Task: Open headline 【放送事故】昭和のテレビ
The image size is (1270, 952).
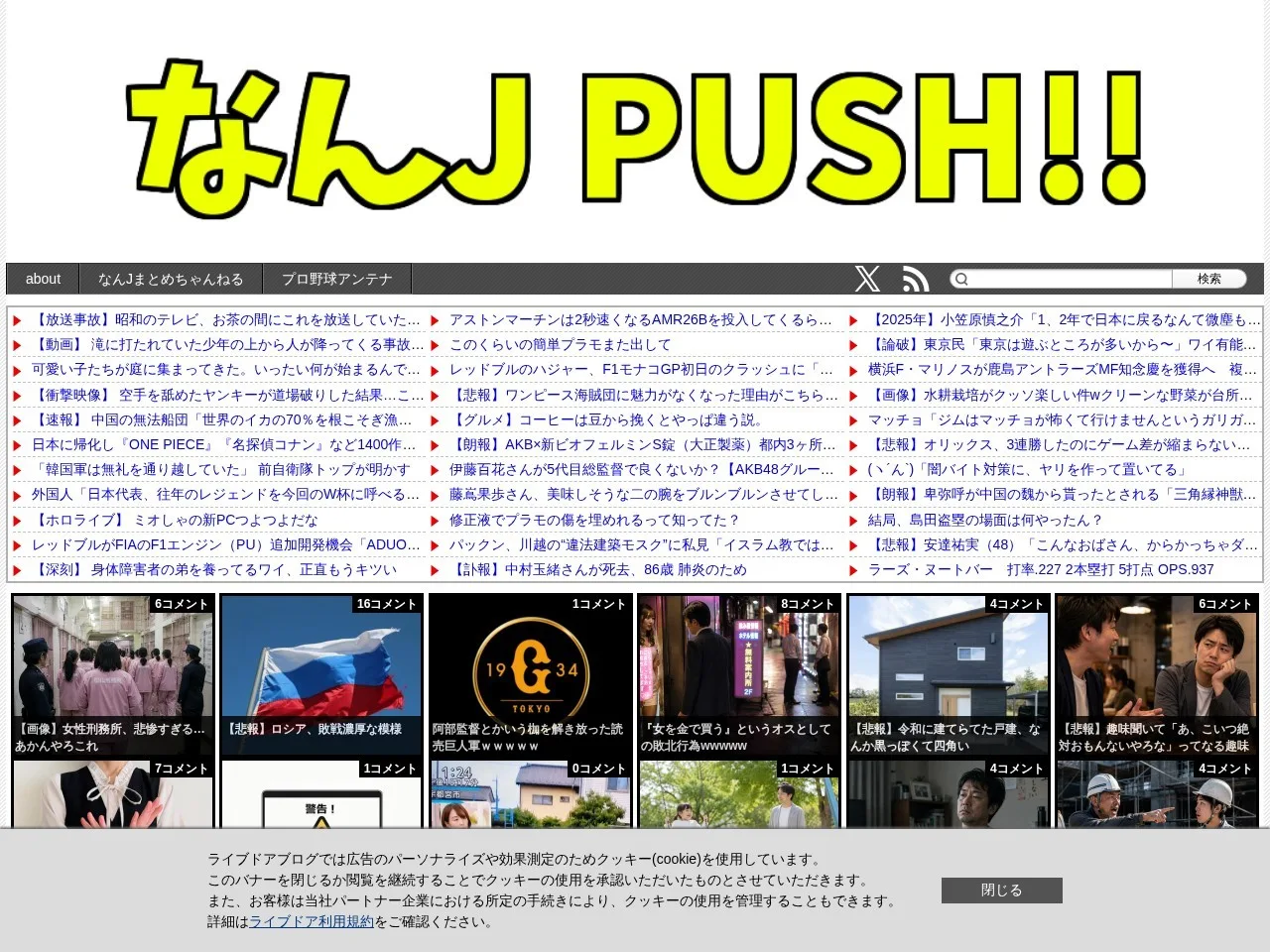Action: pyautogui.click(x=226, y=319)
